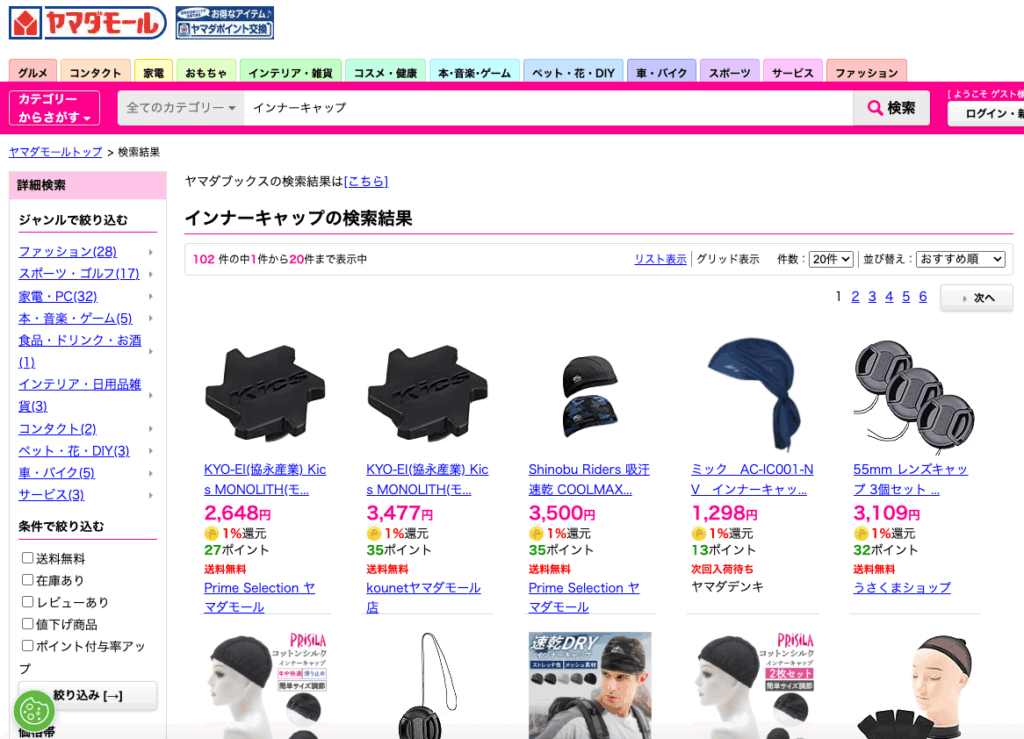The image size is (1024, 739).
Task: Open the 55mm レンズキャップ 3個セット link
Action: coord(910,479)
